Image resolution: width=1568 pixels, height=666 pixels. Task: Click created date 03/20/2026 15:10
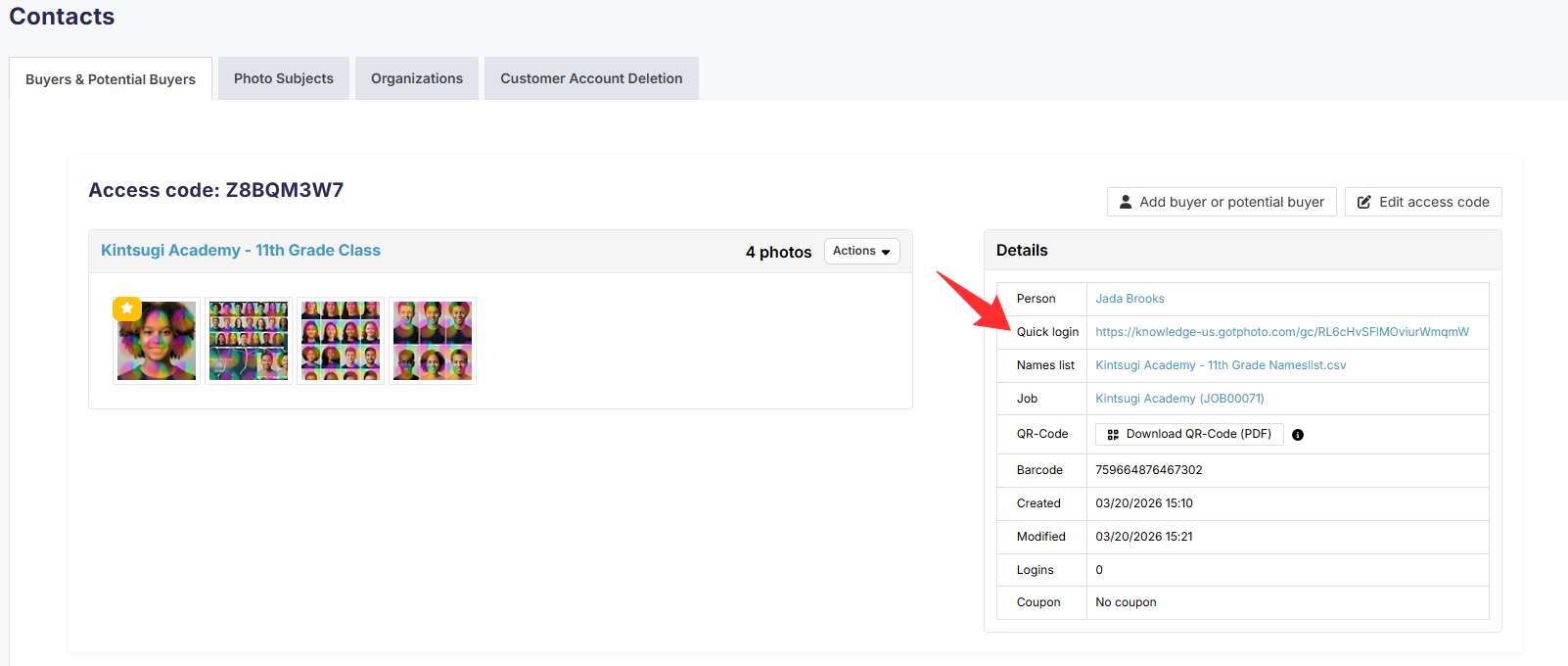tap(1143, 503)
